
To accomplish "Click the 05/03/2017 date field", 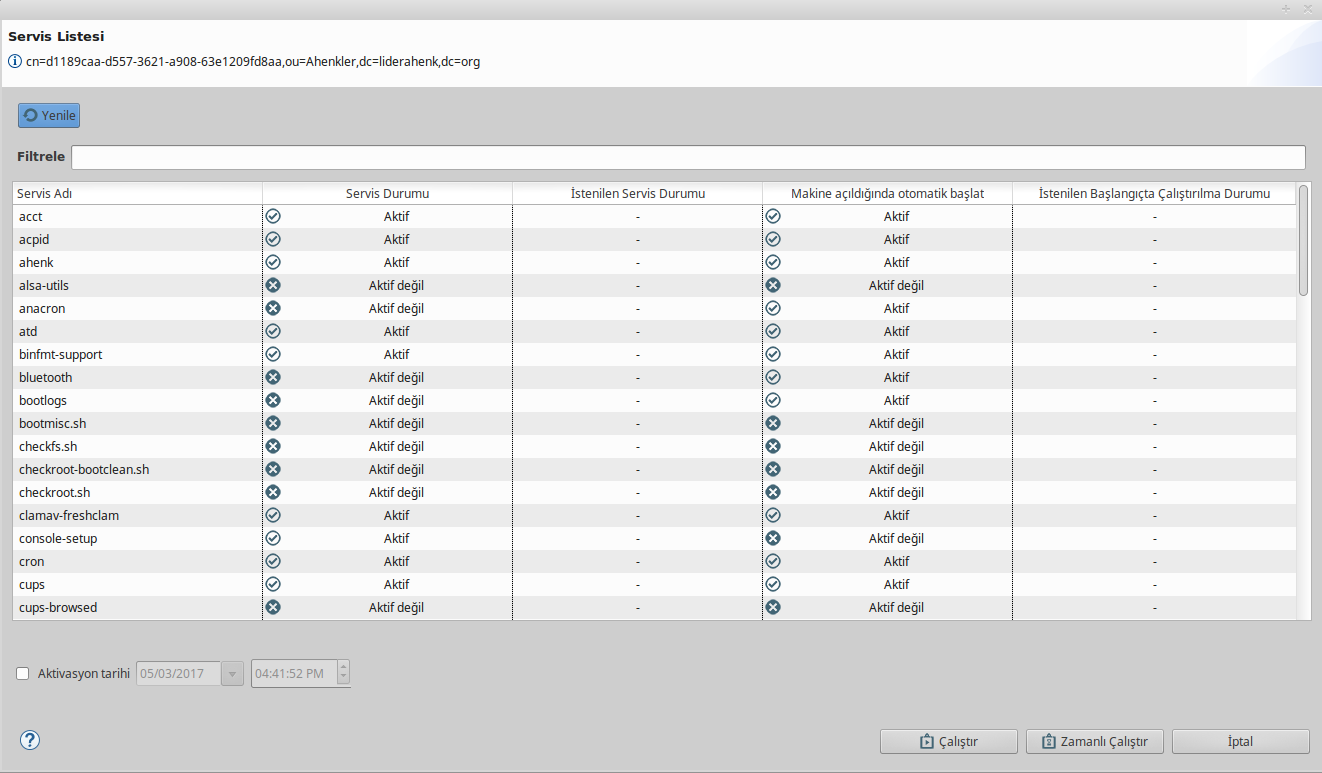I will (179, 674).
